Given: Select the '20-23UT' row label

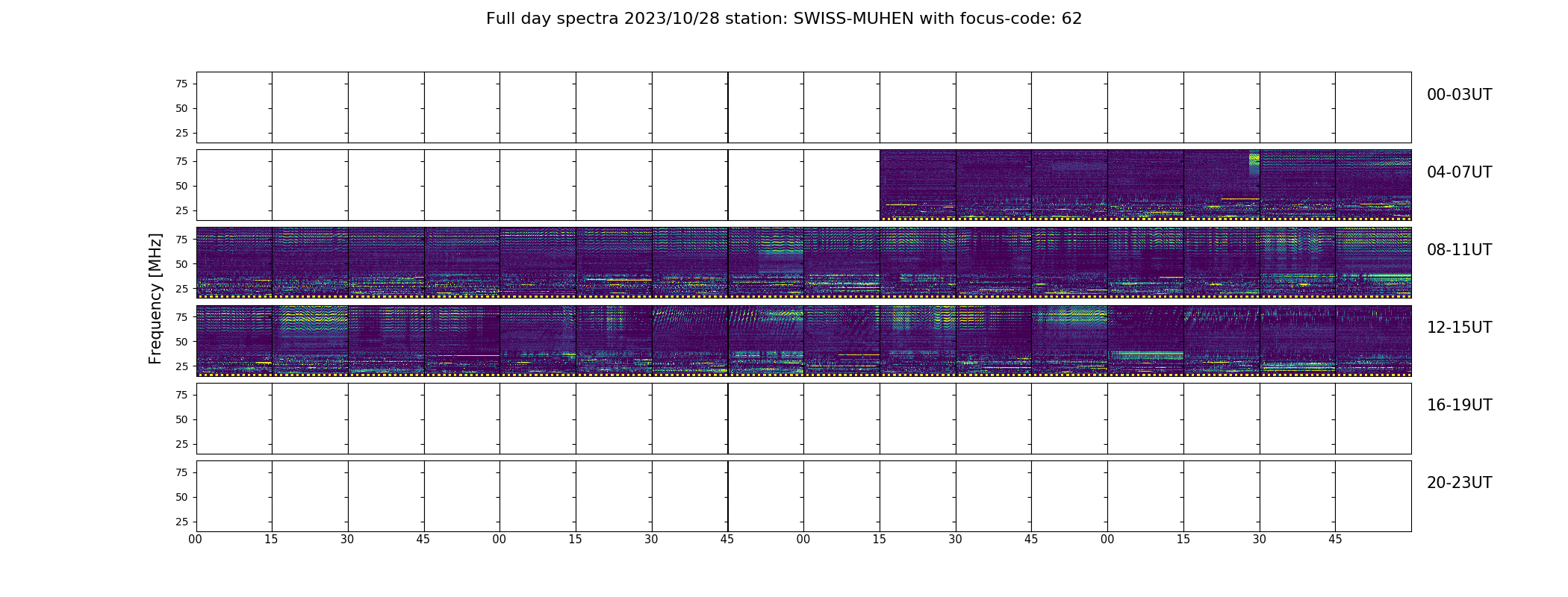Looking at the screenshot, I should 1459,483.
